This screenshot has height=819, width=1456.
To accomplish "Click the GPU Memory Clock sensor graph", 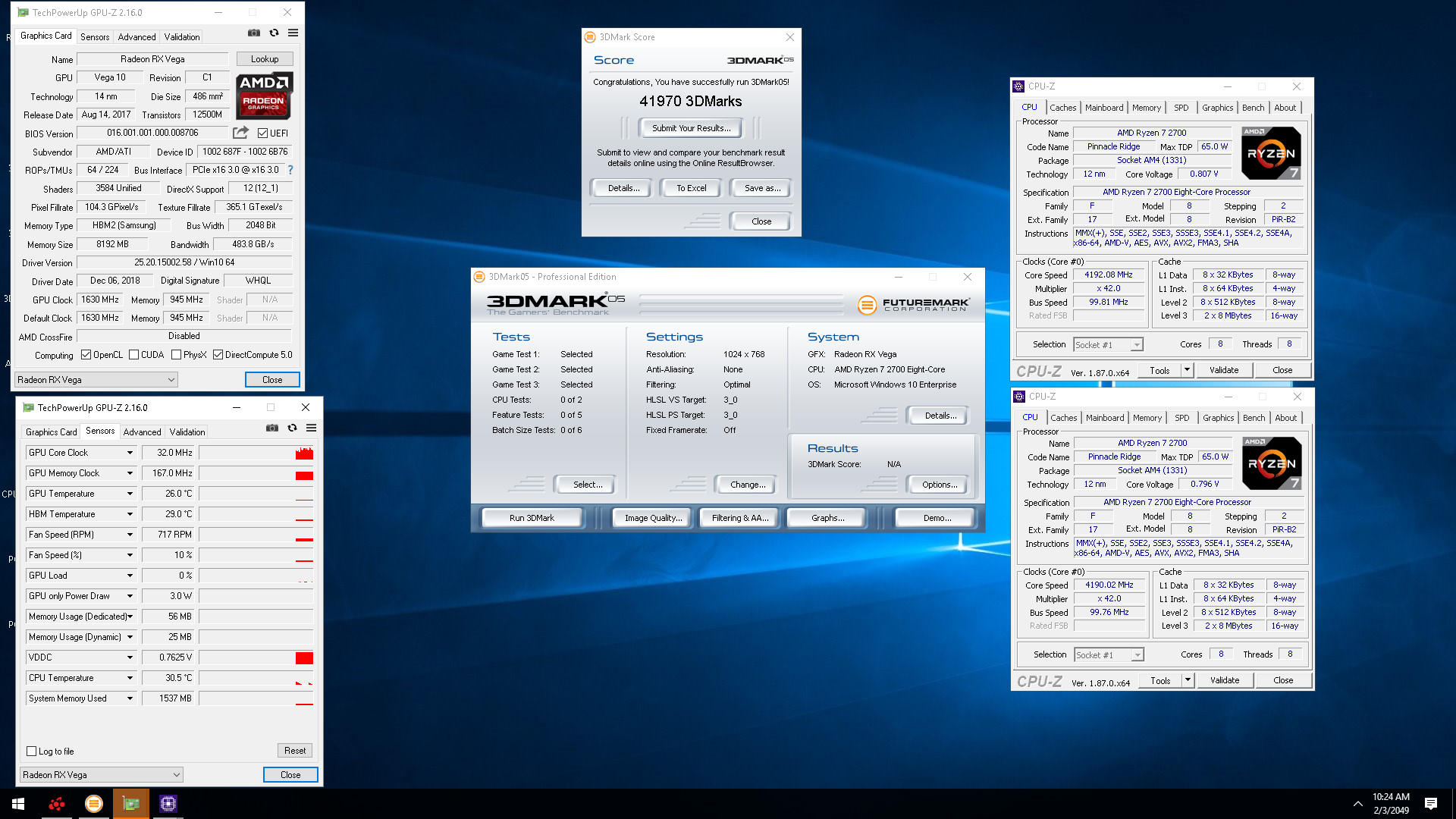I will pos(256,473).
